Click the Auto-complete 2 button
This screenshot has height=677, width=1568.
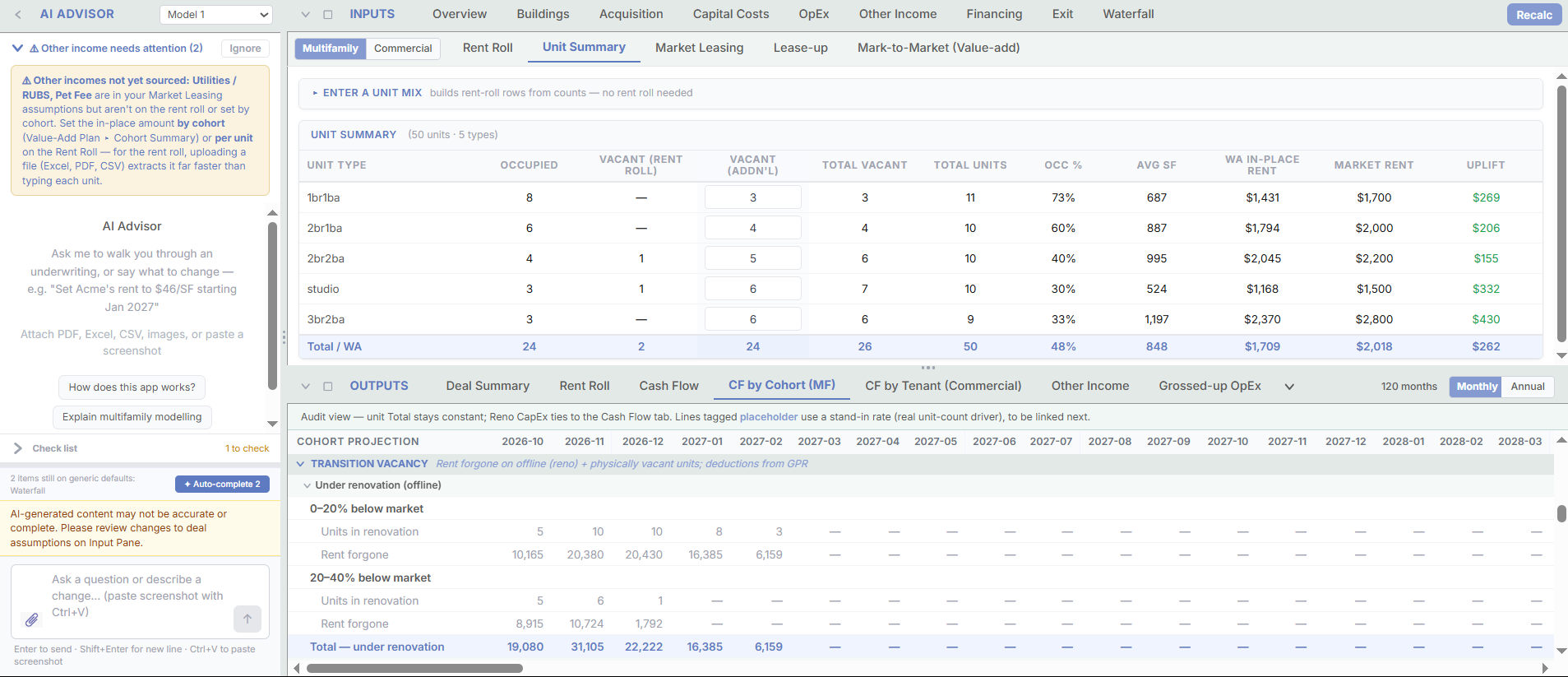pyautogui.click(x=222, y=485)
